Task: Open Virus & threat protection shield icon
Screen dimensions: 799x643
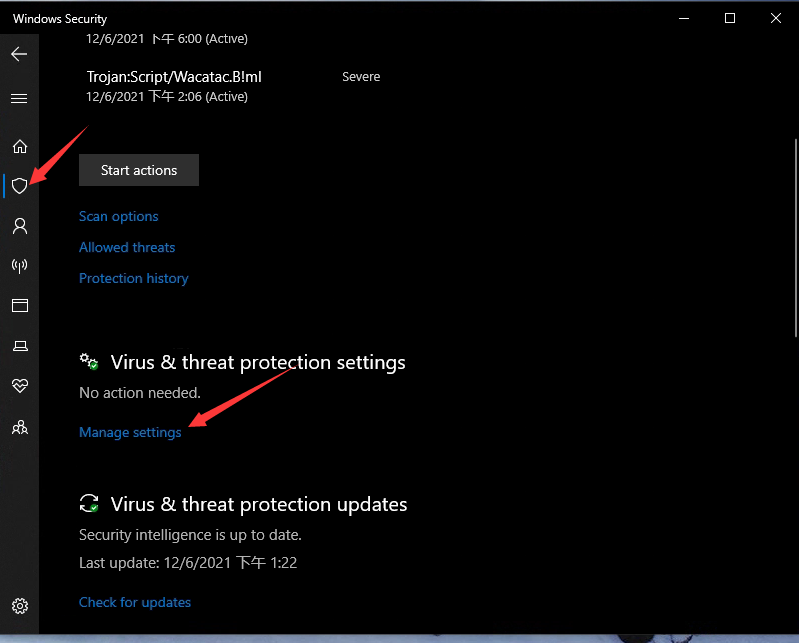Action: point(19,186)
